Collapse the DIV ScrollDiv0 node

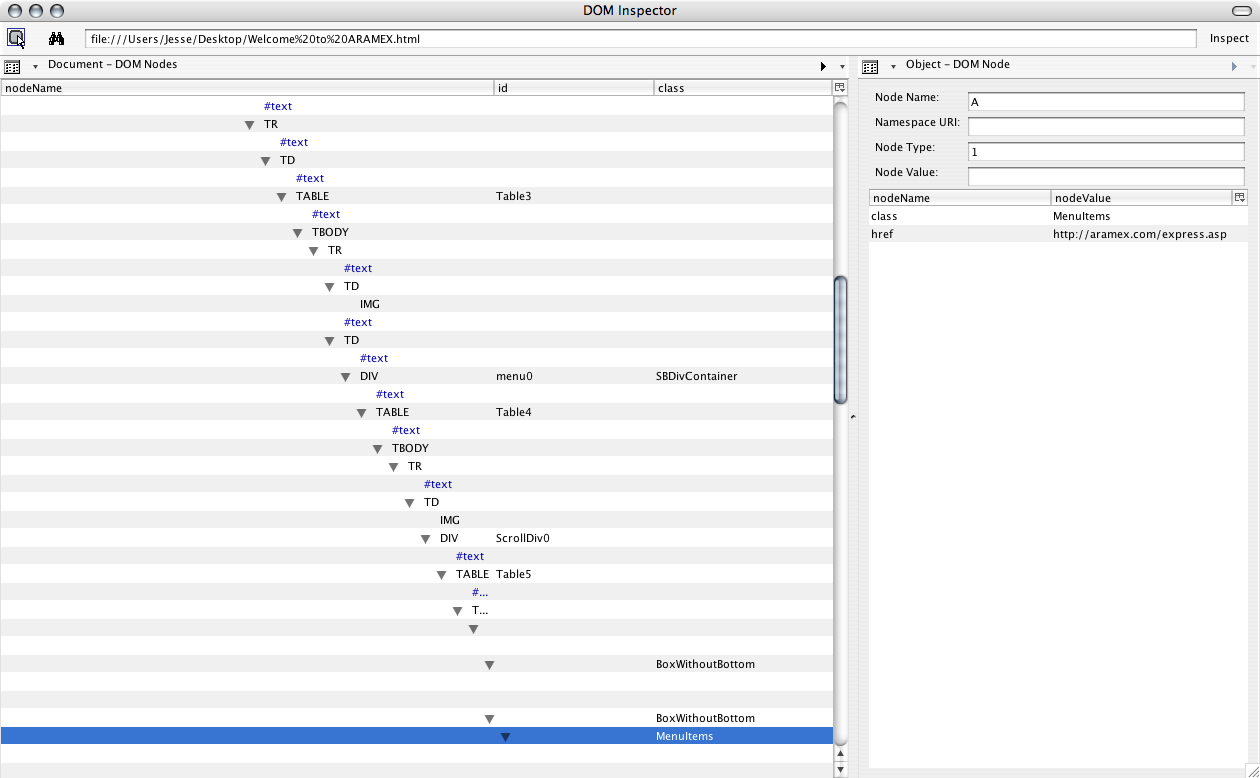[426, 539]
